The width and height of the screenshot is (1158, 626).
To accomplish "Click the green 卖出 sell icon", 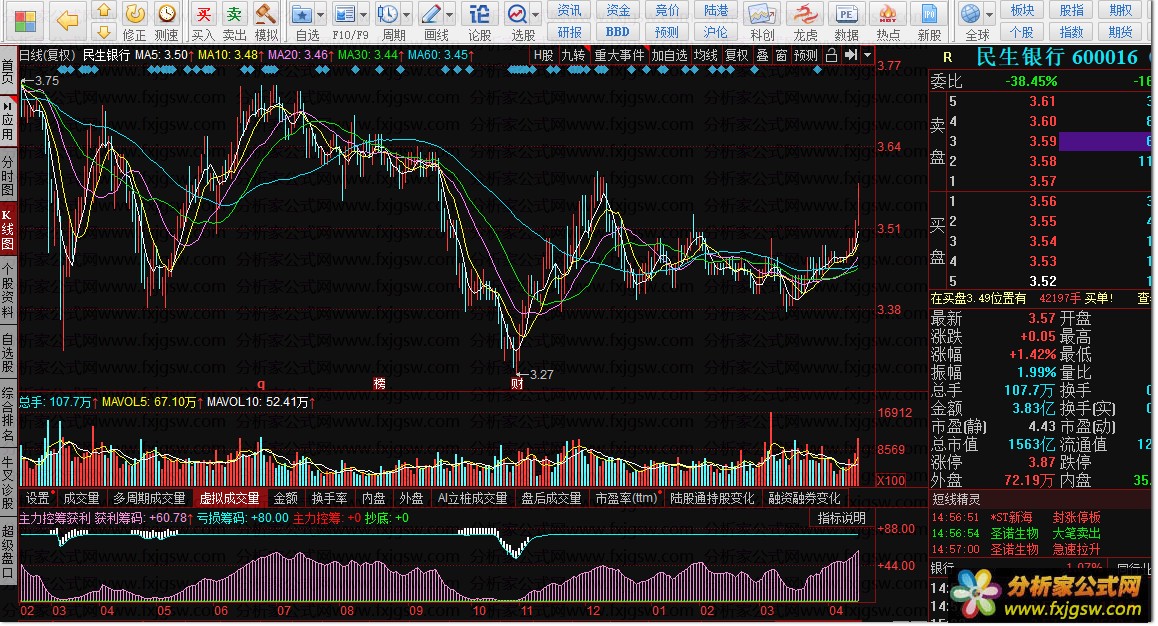I will pos(234,14).
